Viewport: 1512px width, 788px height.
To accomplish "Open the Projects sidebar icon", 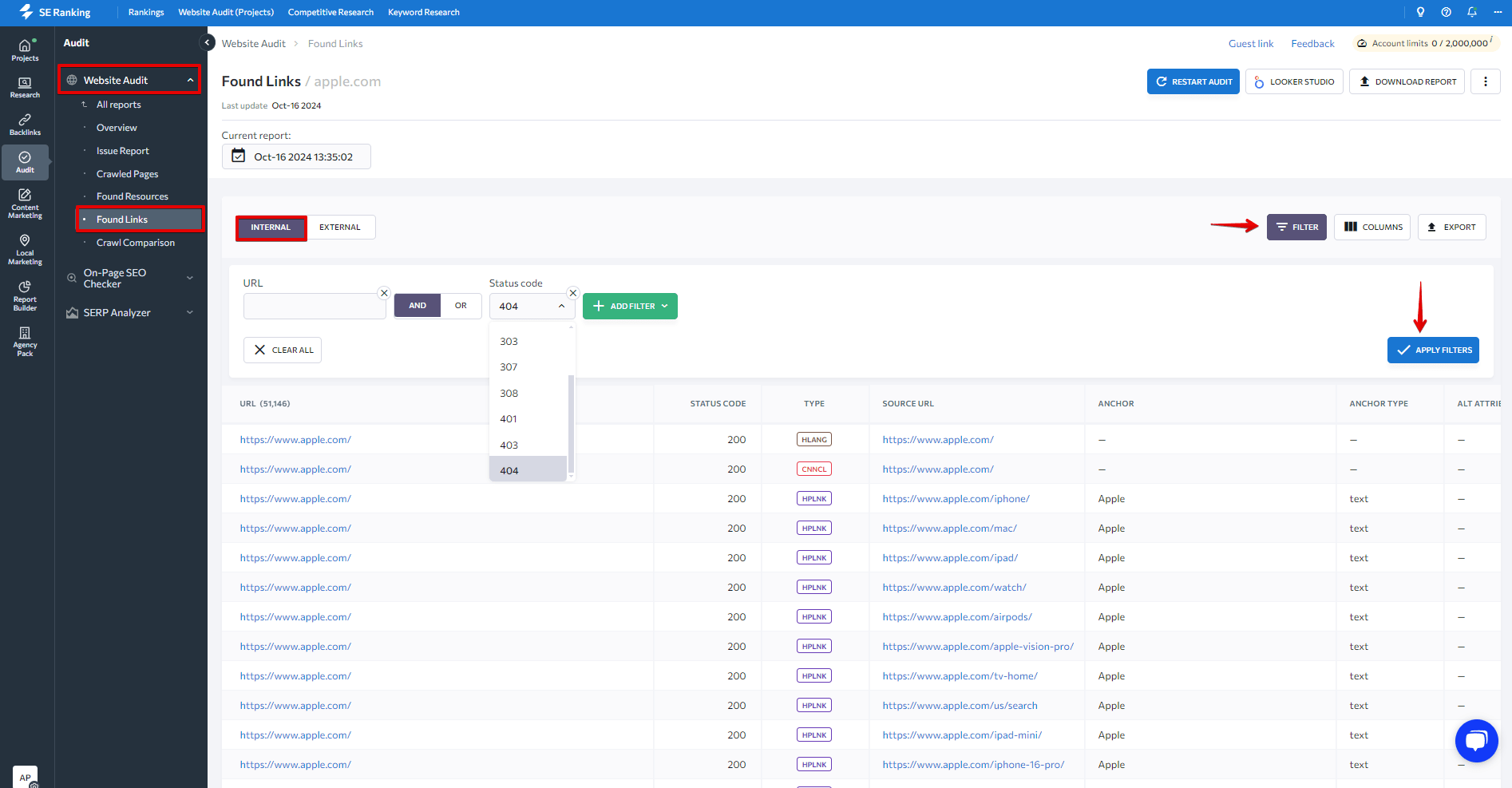I will (x=25, y=49).
